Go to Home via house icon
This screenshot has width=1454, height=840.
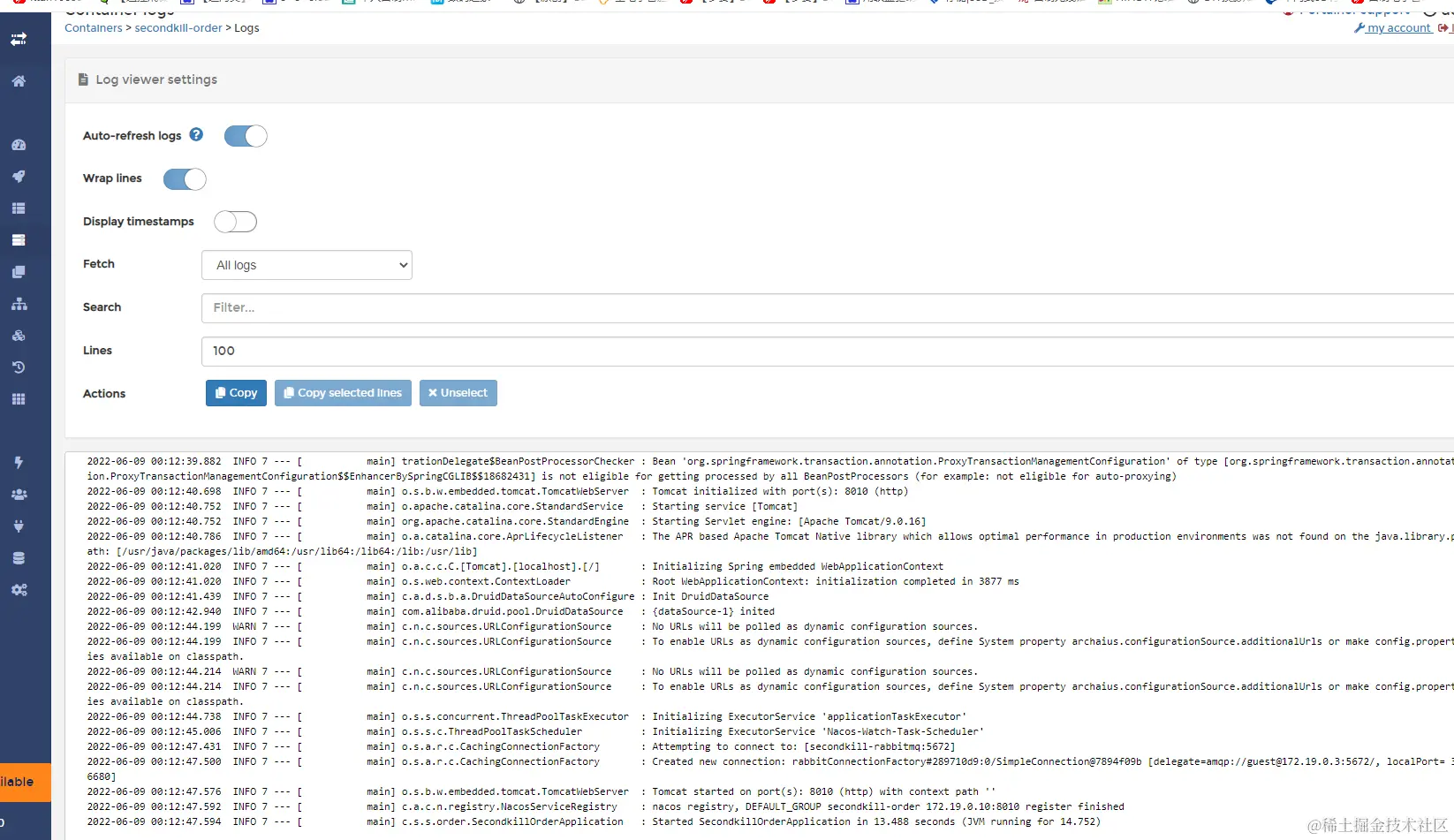click(19, 81)
